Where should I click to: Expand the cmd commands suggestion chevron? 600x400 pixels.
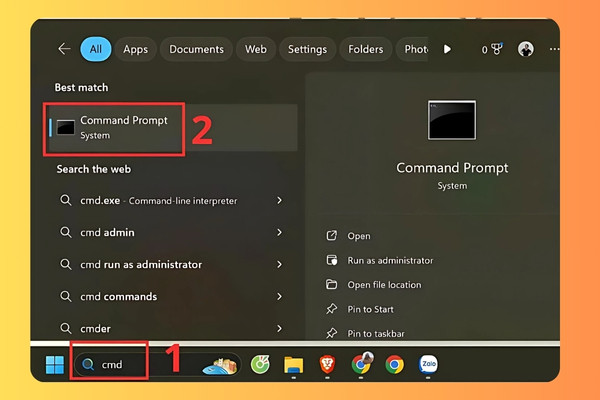coord(279,297)
